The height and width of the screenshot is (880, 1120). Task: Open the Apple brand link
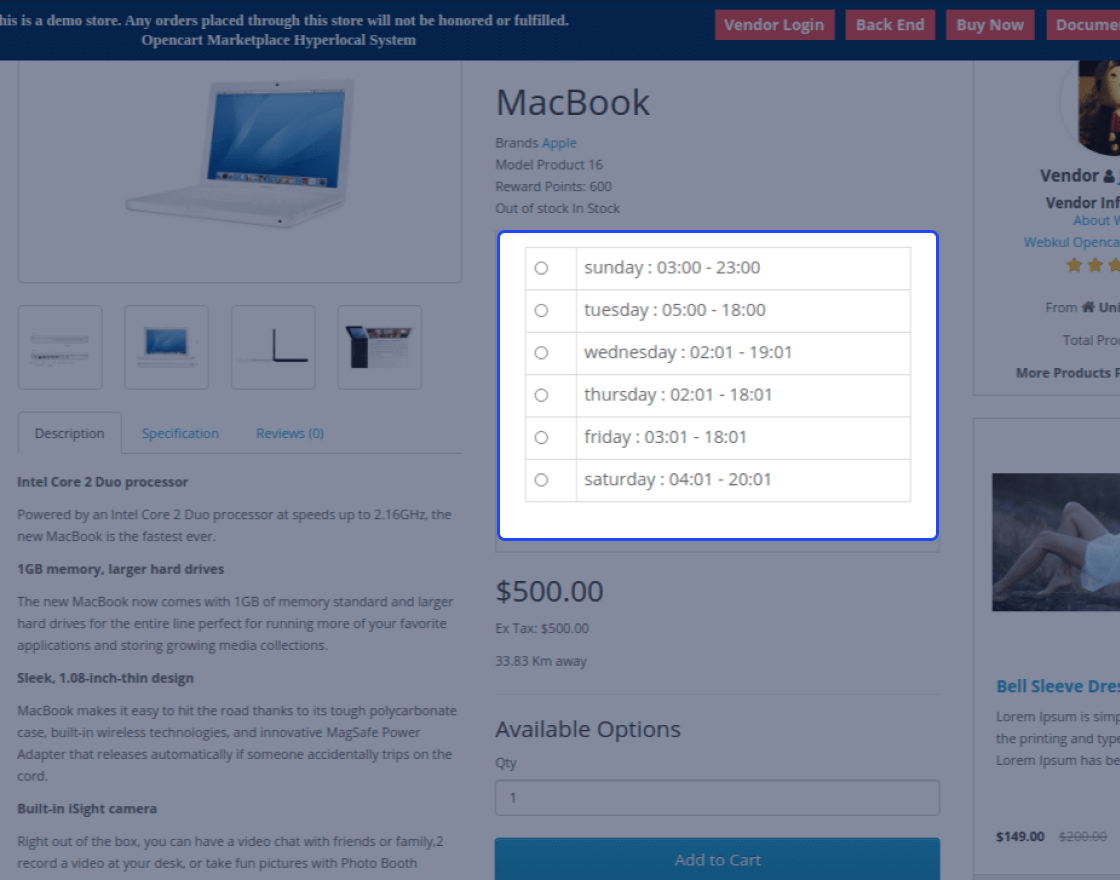[559, 143]
